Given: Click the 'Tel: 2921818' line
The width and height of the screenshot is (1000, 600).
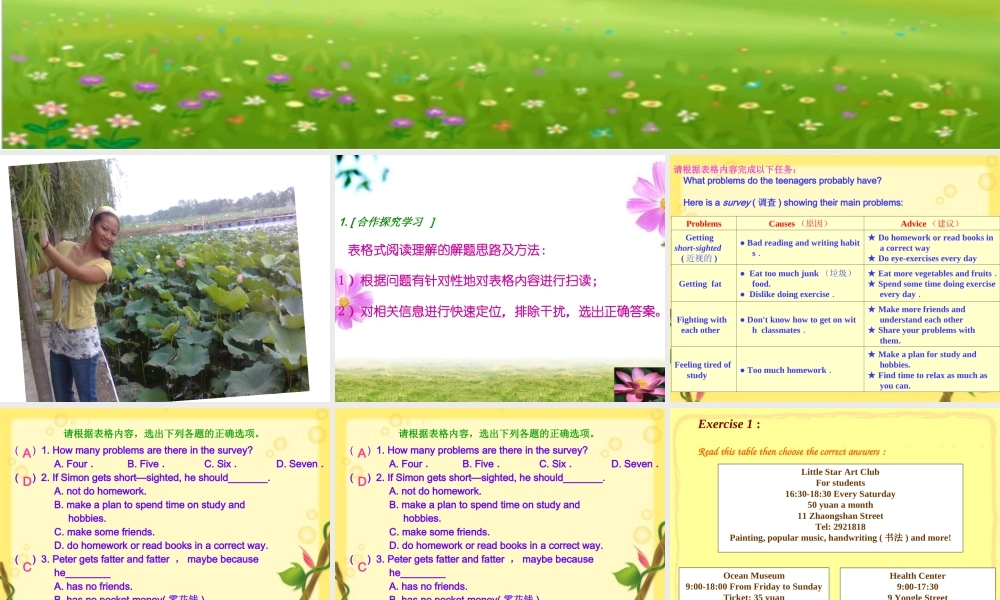Looking at the screenshot, I should pyautogui.click(x=840, y=527).
